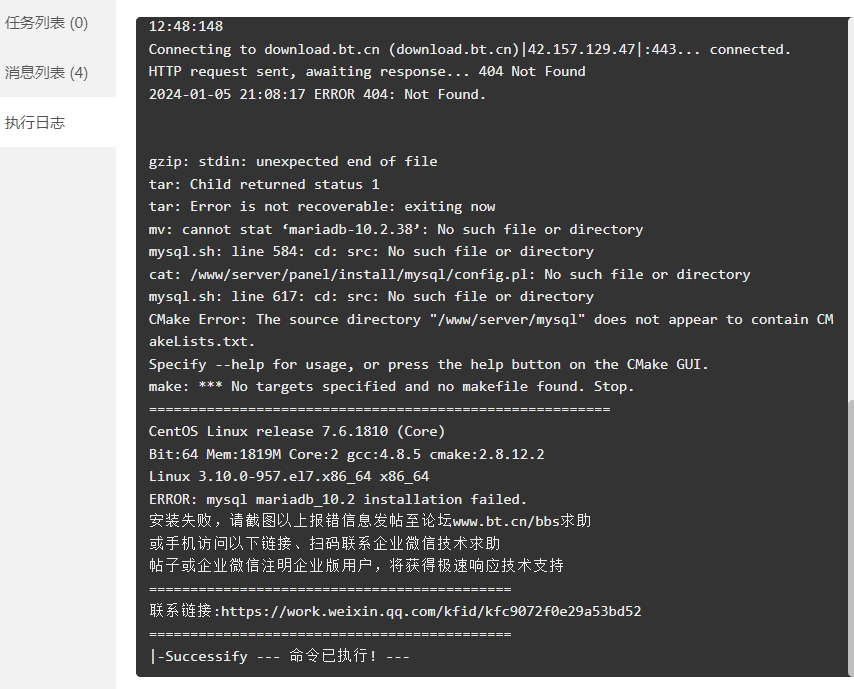Click the 'tar: Error is not recoverable' line
The width and height of the screenshot is (854, 689).
(x=322, y=206)
